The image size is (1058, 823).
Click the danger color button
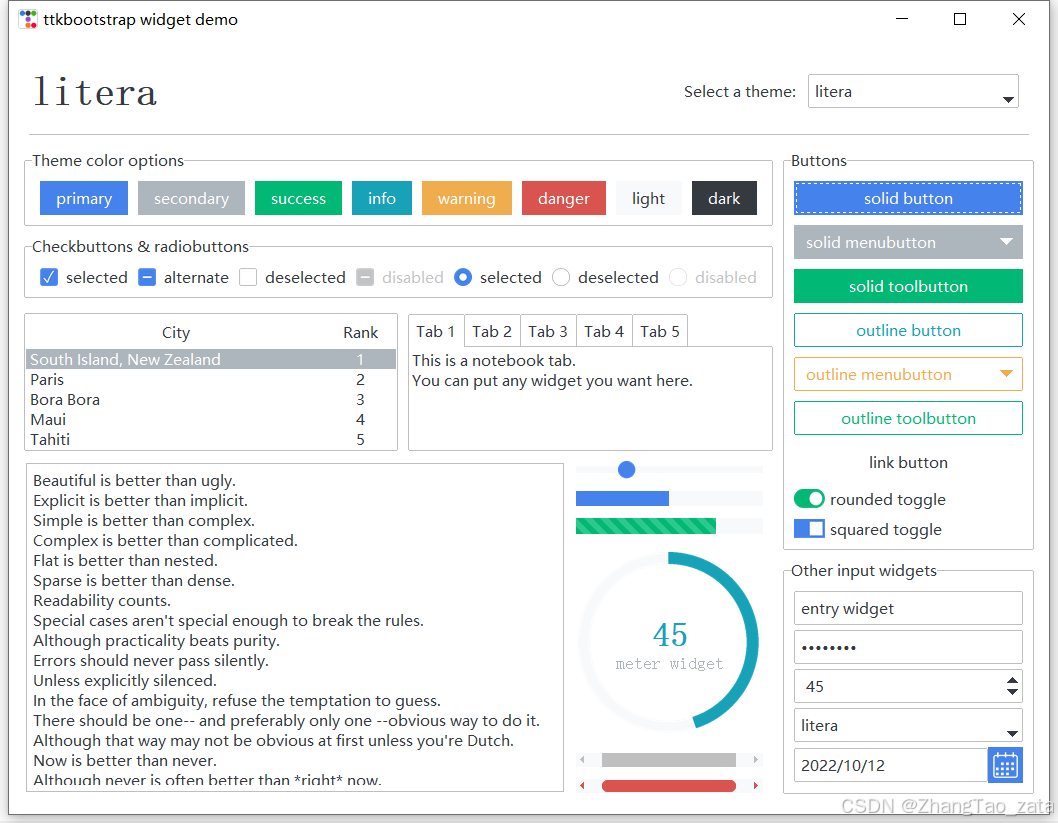pos(564,198)
